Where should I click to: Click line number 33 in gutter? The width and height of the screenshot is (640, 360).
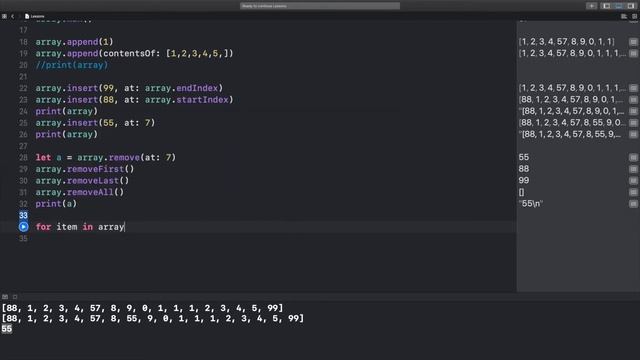(x=23, y=215)
